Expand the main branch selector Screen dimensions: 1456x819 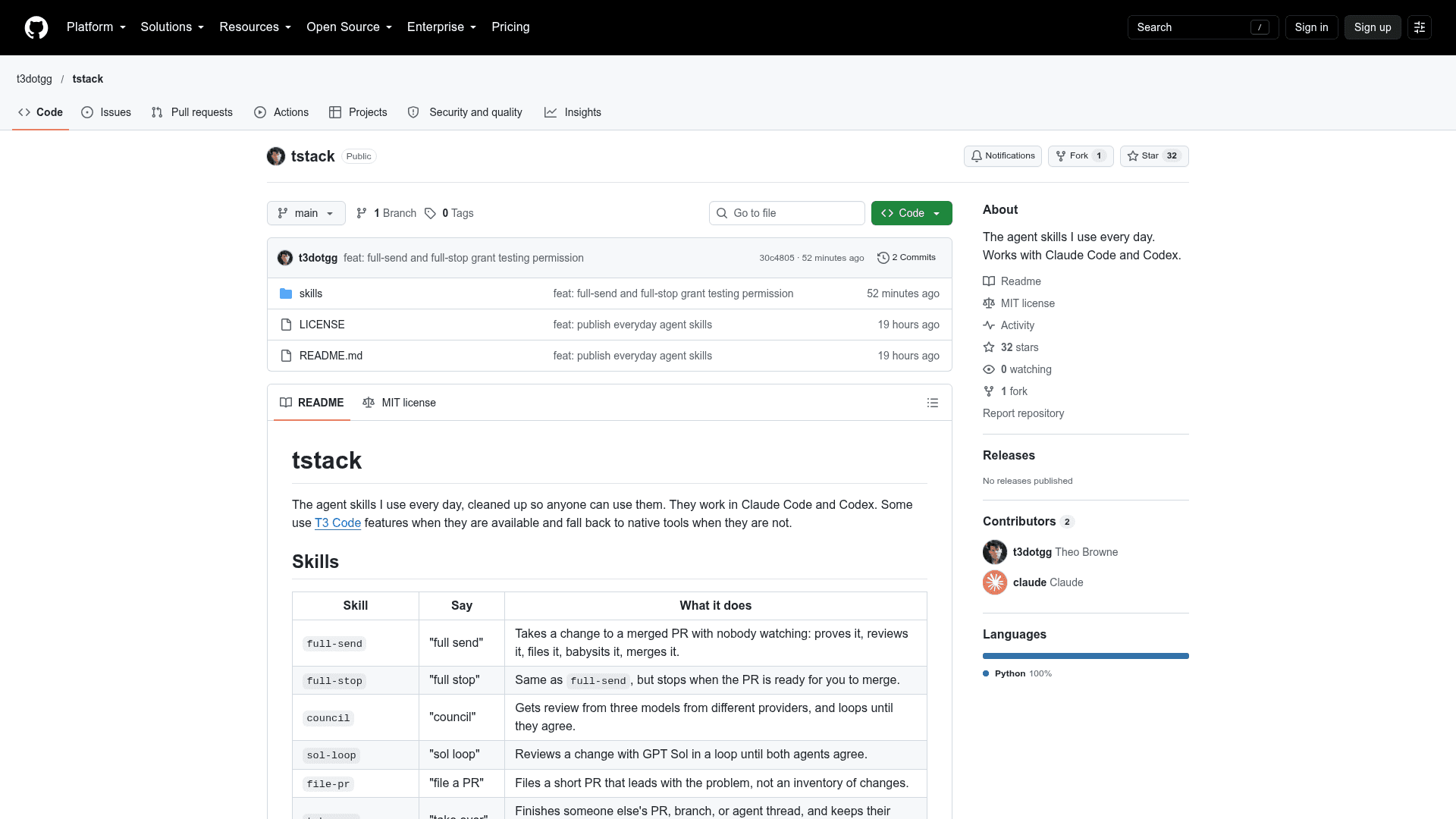(x=306, y=213)
